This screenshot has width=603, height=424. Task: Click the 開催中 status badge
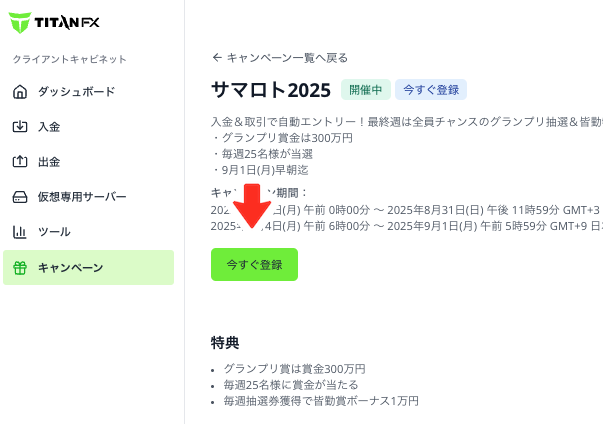tap(366, 90)
